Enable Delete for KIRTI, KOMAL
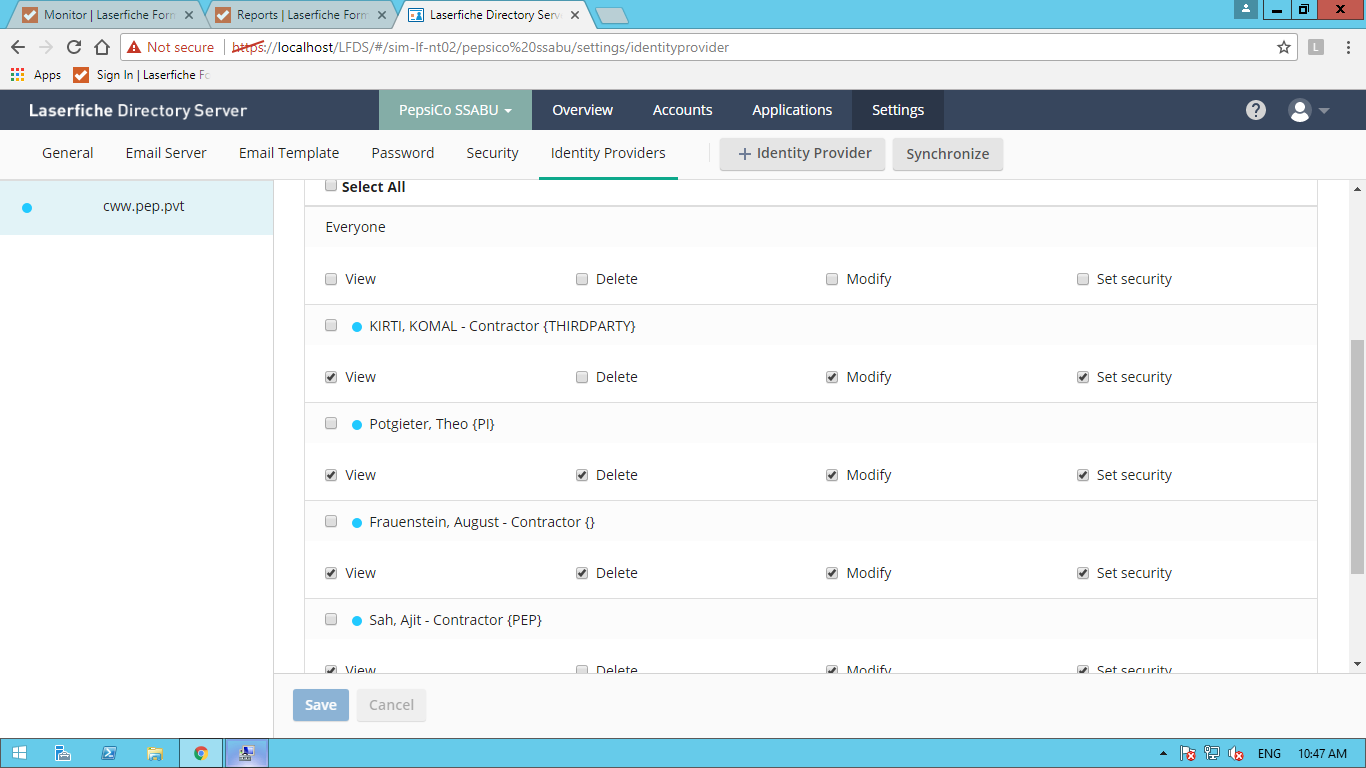 (x=582, y=377)
